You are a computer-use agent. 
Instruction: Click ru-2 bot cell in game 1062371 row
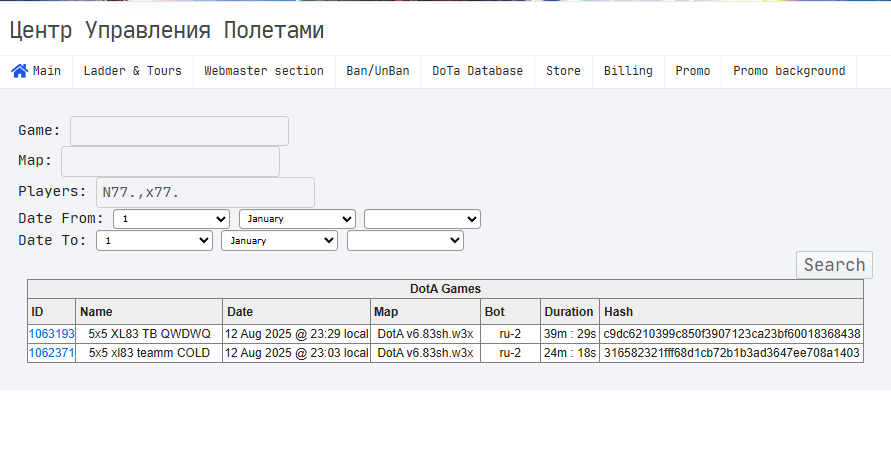click(x=510, y=352)
